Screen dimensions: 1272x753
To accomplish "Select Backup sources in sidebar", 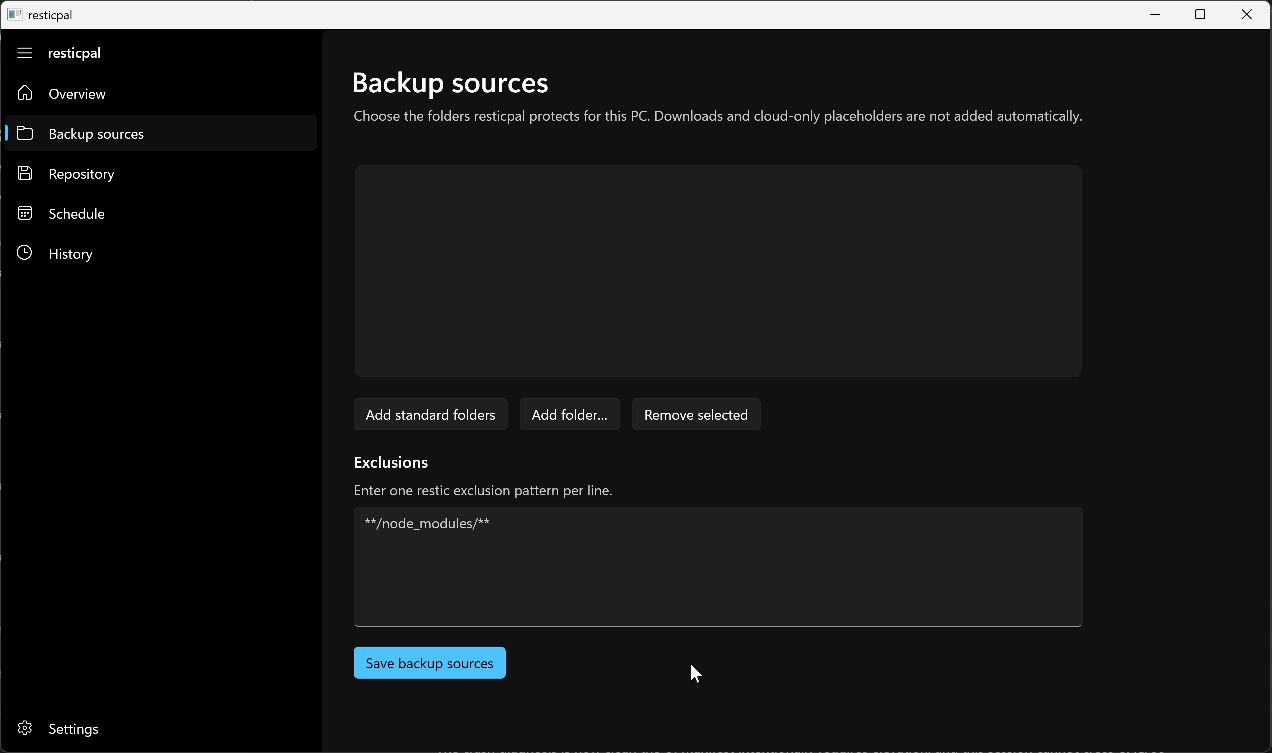I will coord(161,133).
